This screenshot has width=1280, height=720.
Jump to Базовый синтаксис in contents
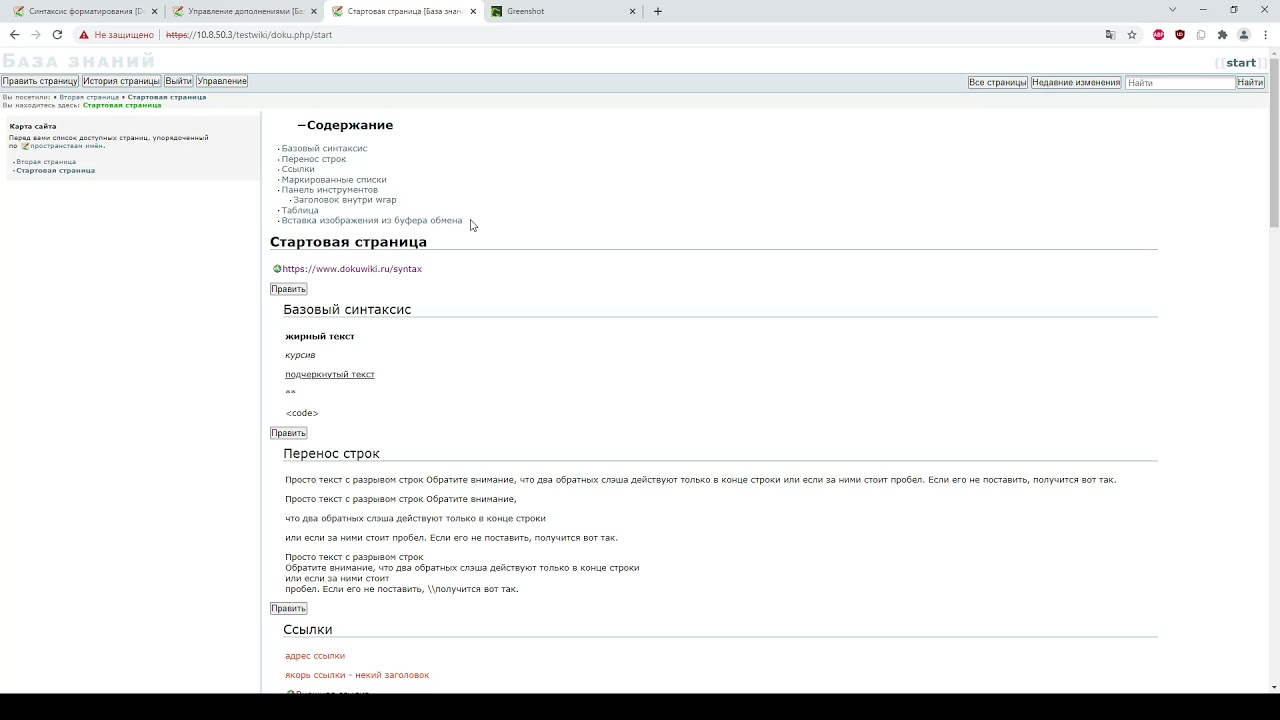pos(324,148)
